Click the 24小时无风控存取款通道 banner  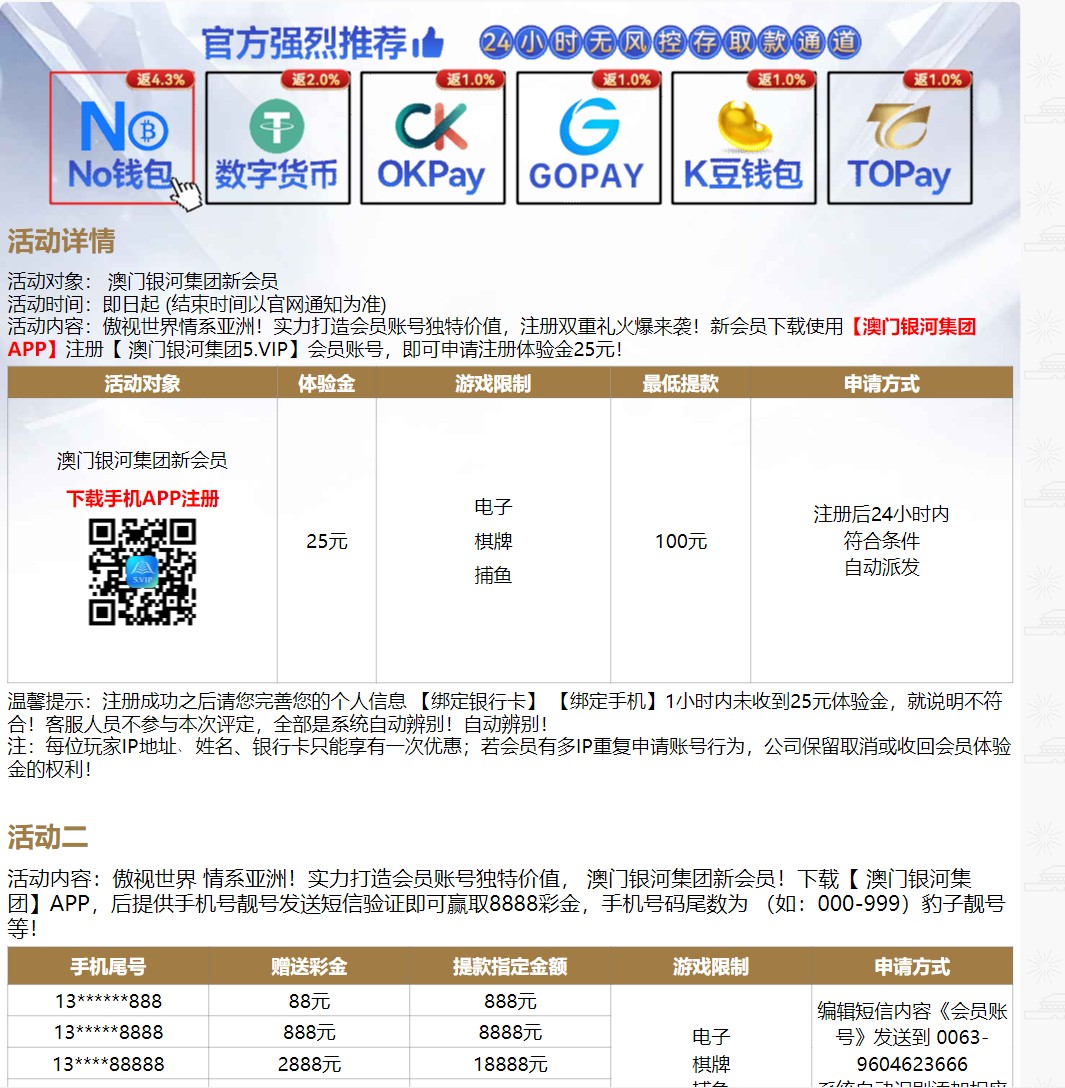[x=669, y=42]
